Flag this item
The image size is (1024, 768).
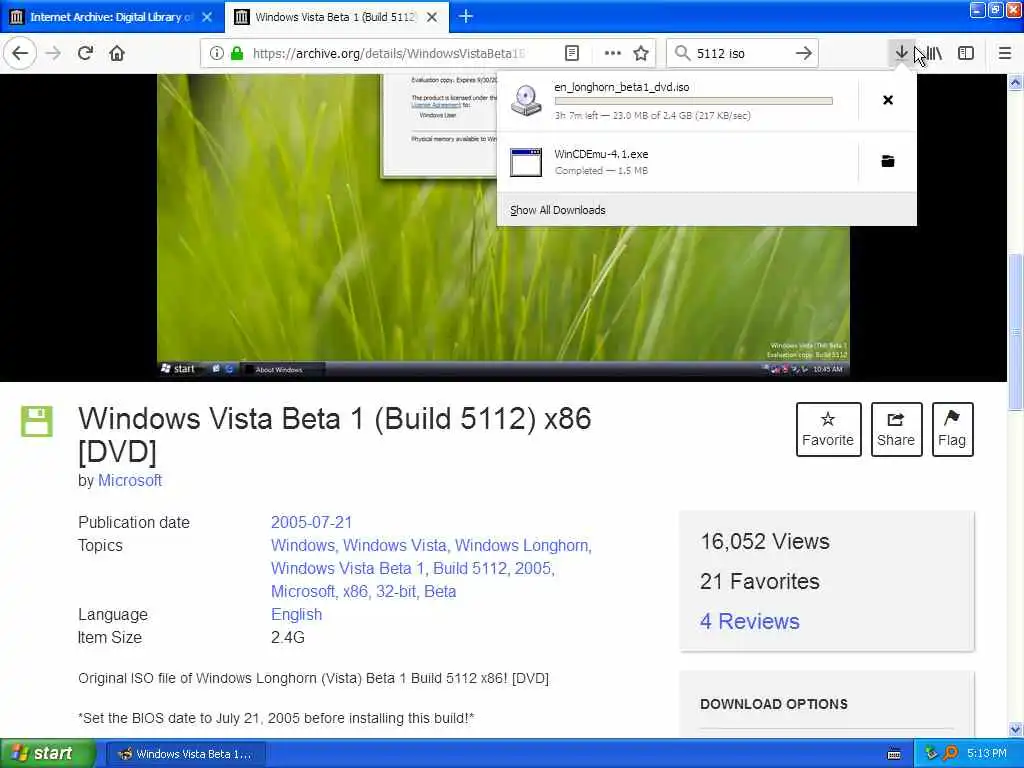(x=952, y=429)
